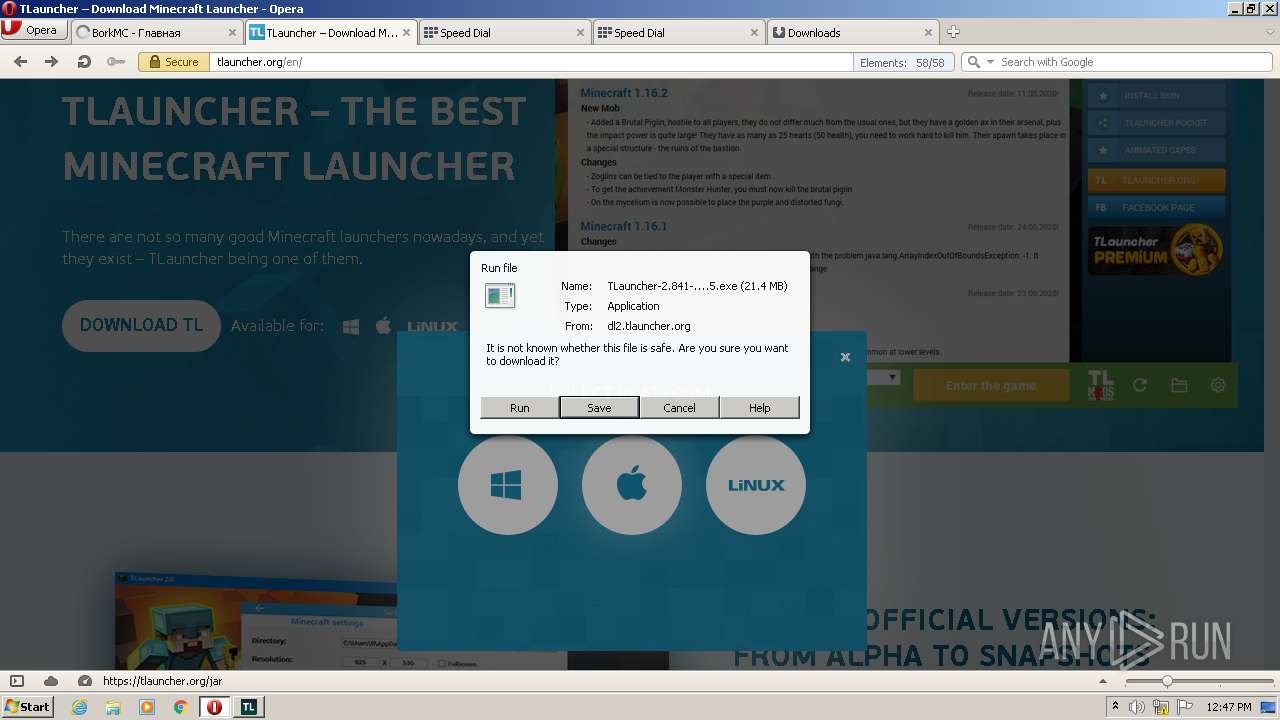1280x720 pixels.
Task: Click the FACEBOOK PAGE sidebar button
Action: coord(1156,208)
